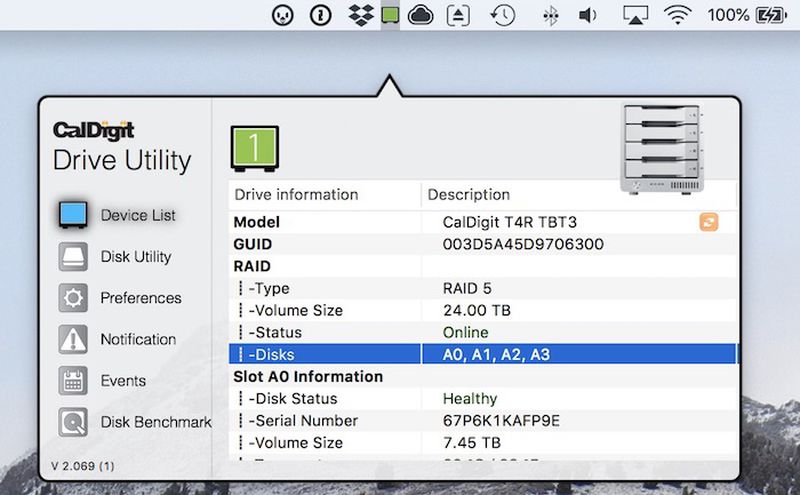Open the Disk Benchmark icon
800x495 pixels.
click(73, 422)
